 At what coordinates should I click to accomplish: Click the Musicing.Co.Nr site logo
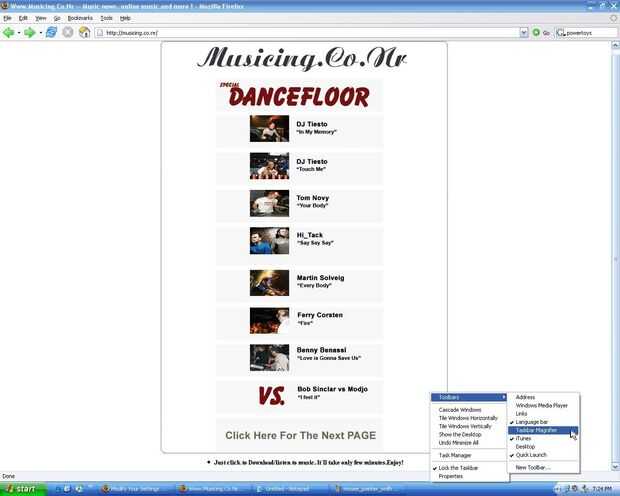click(302, 58)
